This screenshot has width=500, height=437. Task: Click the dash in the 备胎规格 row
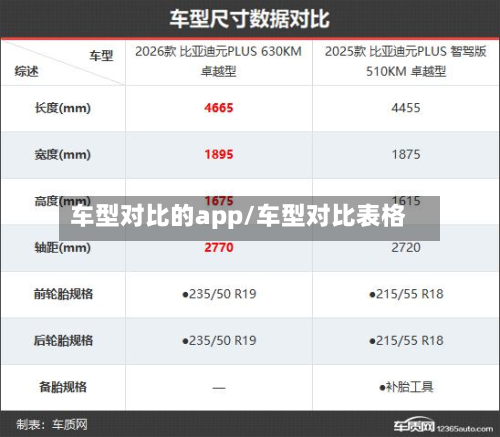coord(219,388)
